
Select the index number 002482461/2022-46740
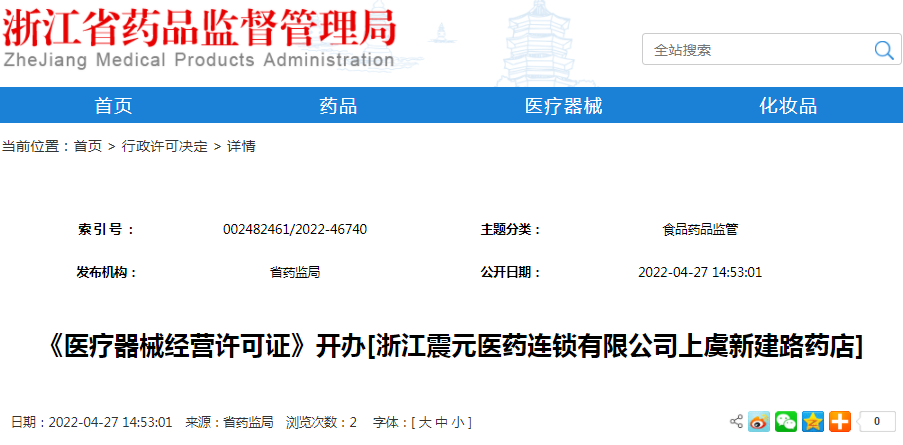coord(295,230)
